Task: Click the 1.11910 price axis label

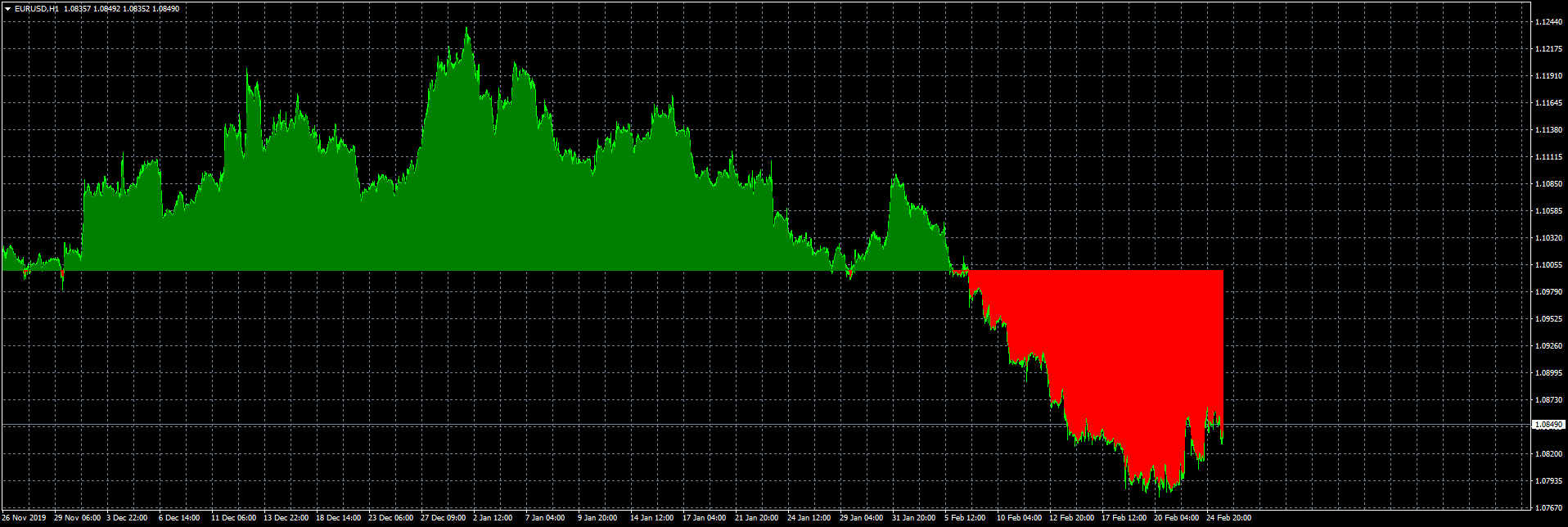Action: pyautogui.click(x=1548, y=76)
